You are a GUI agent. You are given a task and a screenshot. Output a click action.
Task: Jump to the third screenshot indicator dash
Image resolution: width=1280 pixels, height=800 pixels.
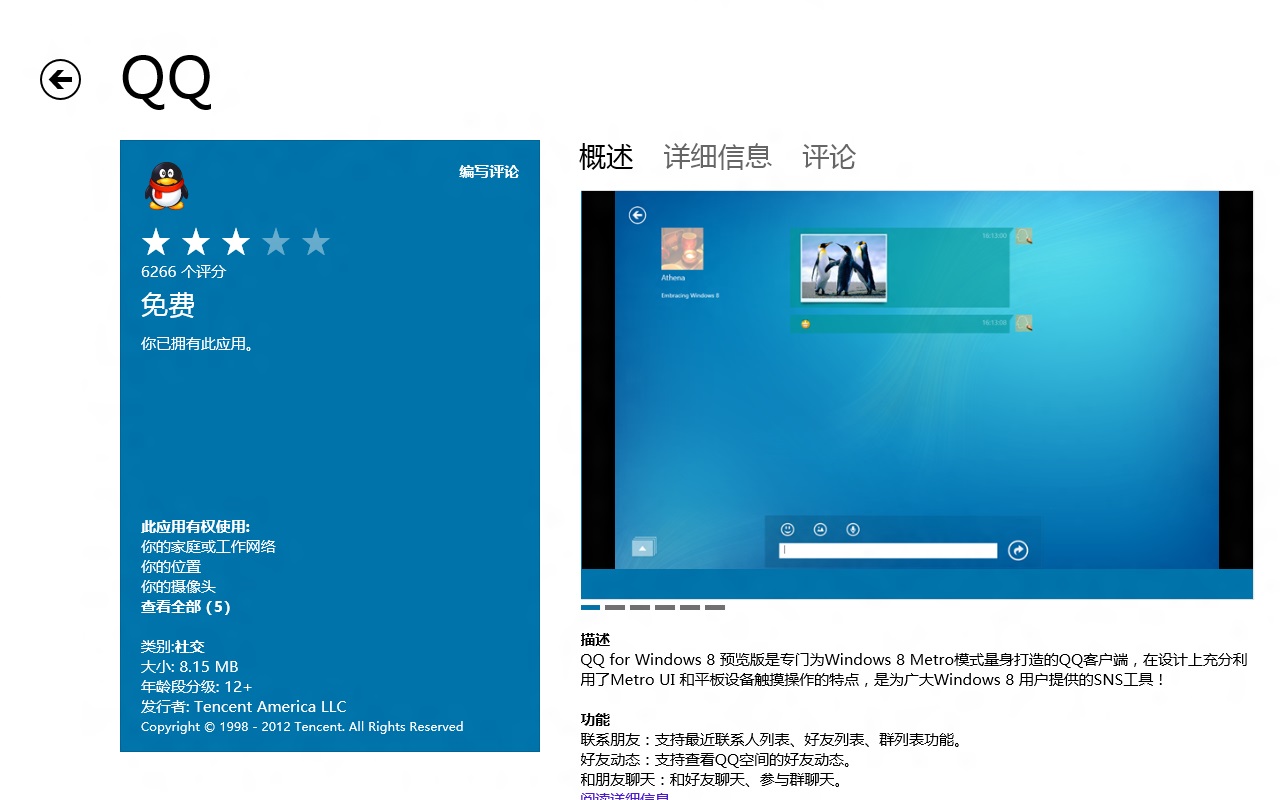pos(640,607)
